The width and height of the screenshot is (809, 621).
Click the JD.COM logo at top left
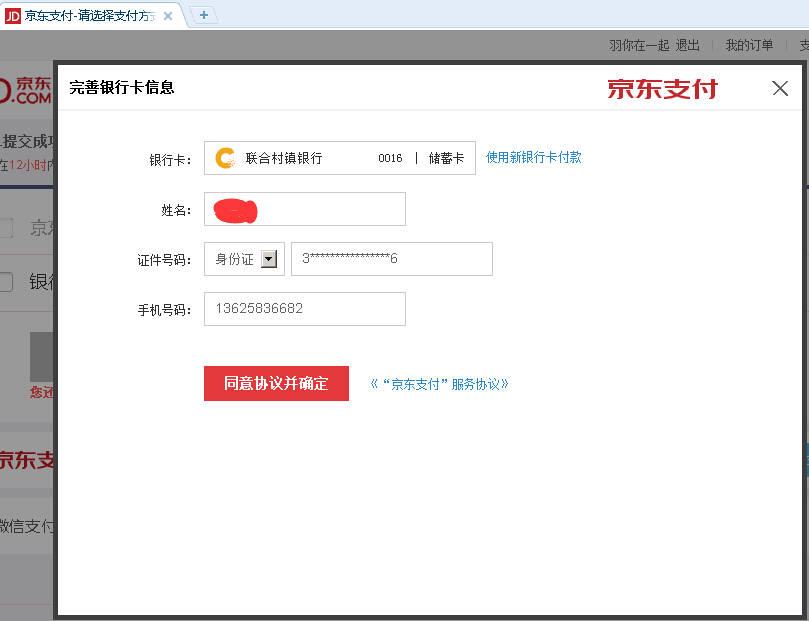point(26,88)
